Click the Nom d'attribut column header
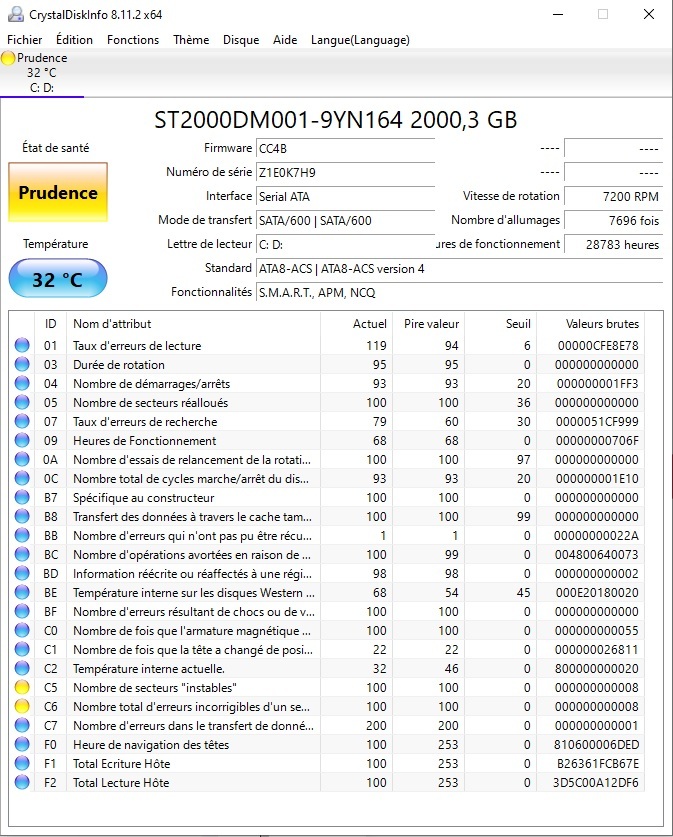673x837 pixels. click(193, 323)
